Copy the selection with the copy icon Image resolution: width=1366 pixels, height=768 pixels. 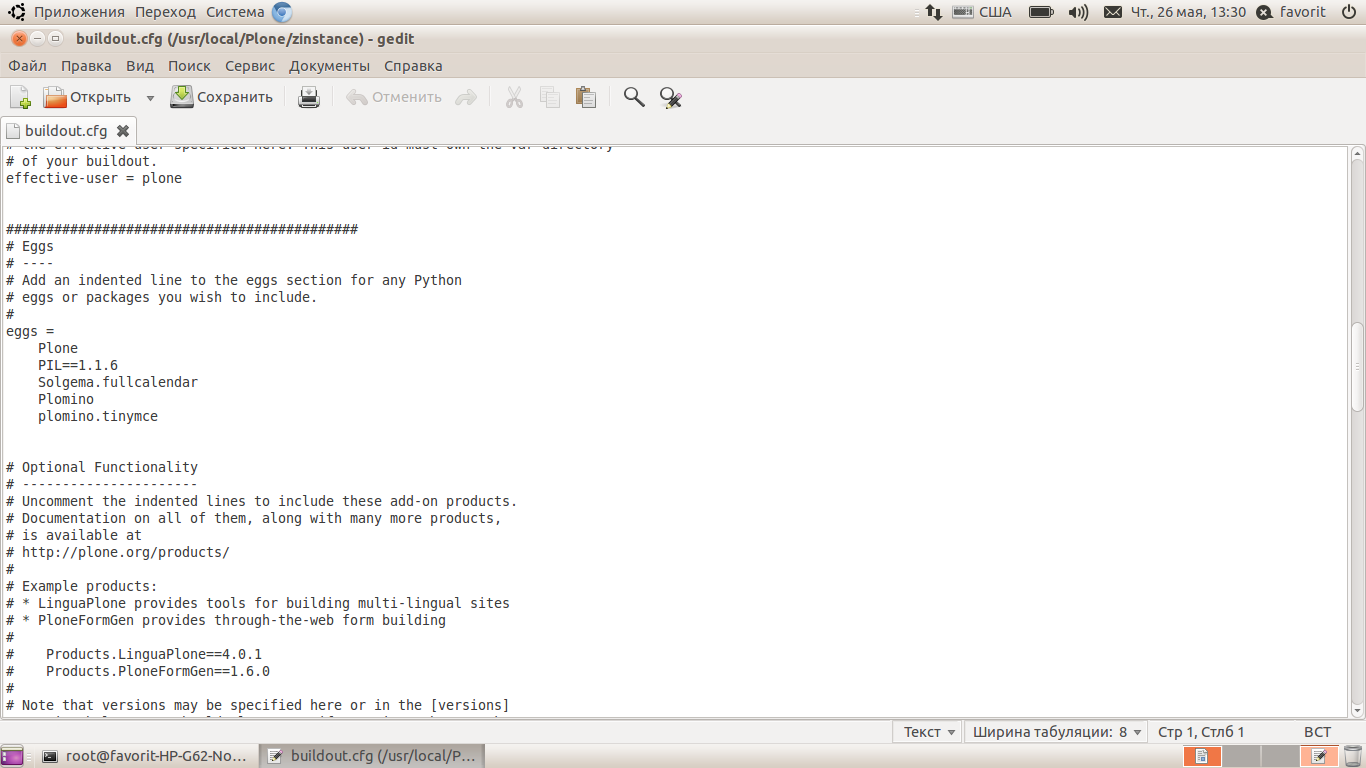click(x=549, y=97)
